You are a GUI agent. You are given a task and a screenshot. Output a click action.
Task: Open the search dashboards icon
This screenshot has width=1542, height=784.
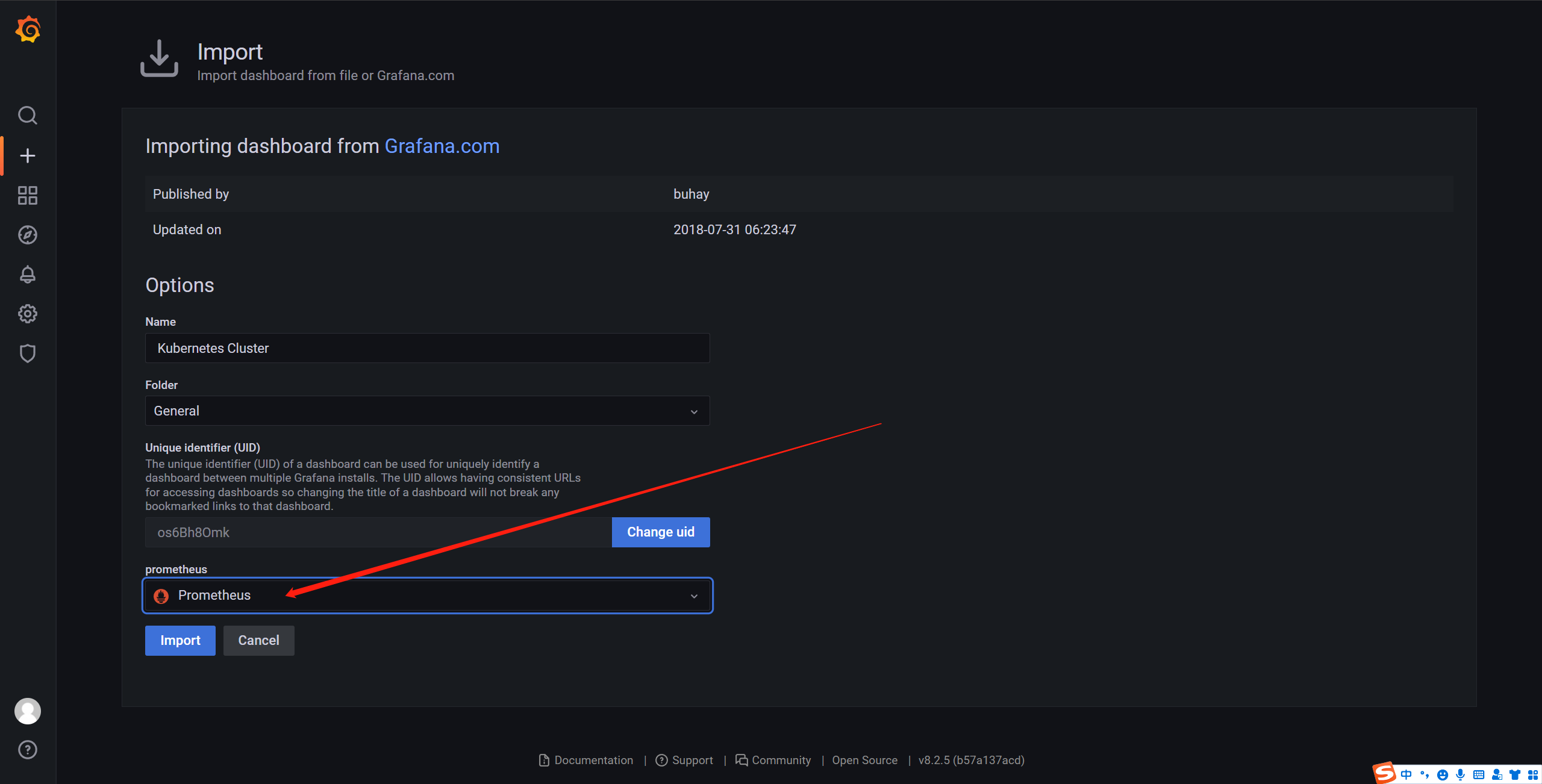tap(28, 115)
